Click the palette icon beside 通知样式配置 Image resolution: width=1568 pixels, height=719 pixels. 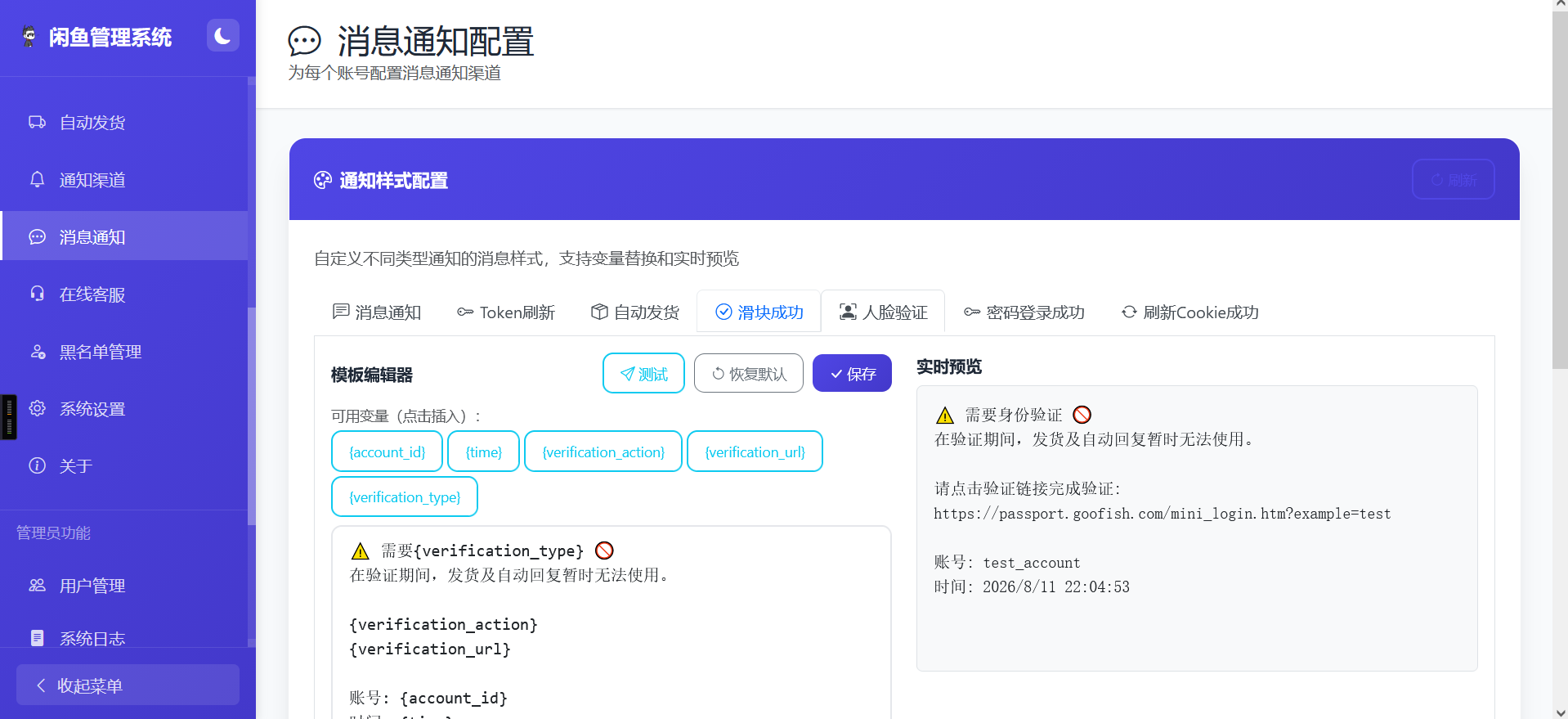(x=323, y=180)
